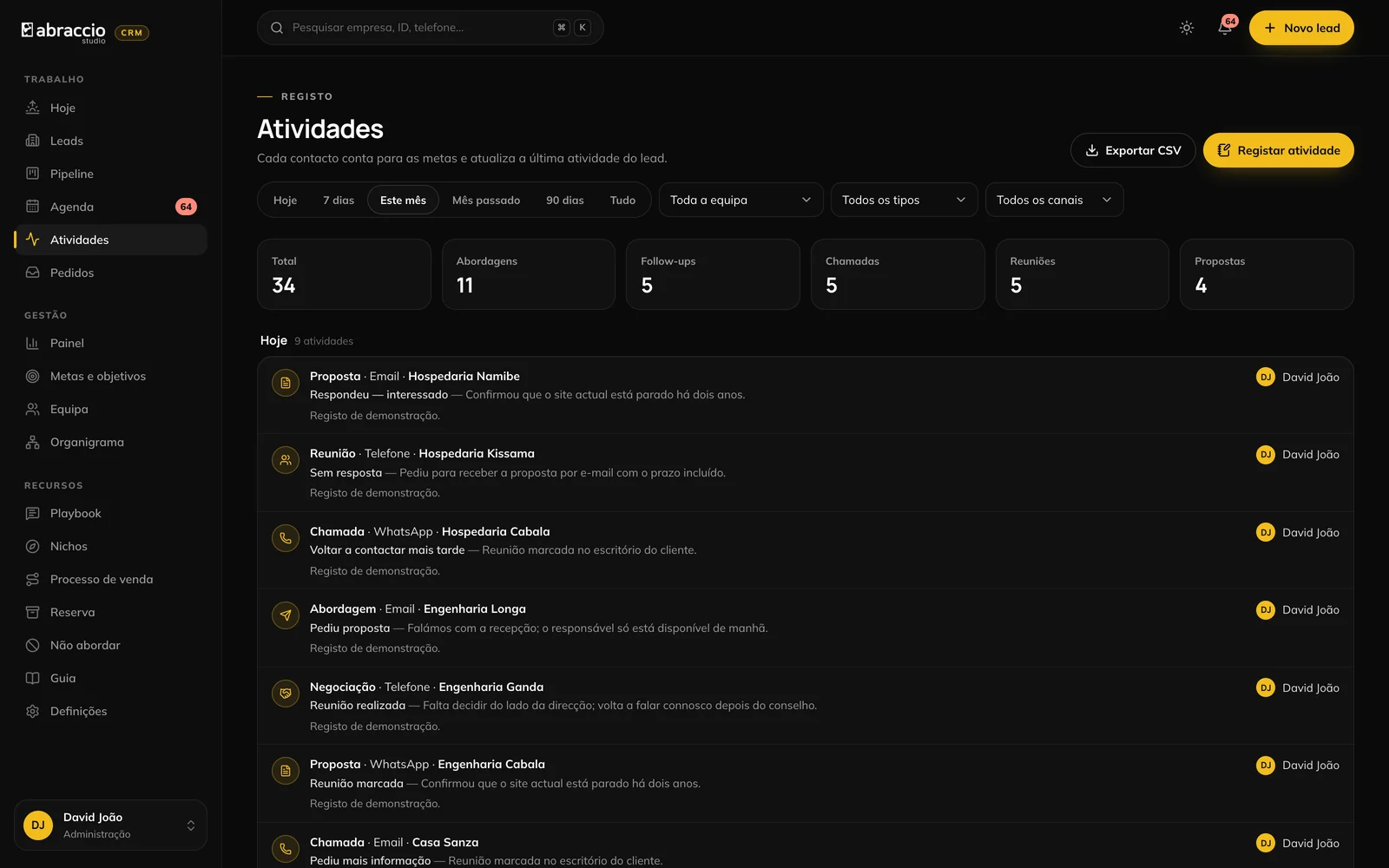Click the Propostas stat card
The image size is (1389, 868).
[1267, 274]
